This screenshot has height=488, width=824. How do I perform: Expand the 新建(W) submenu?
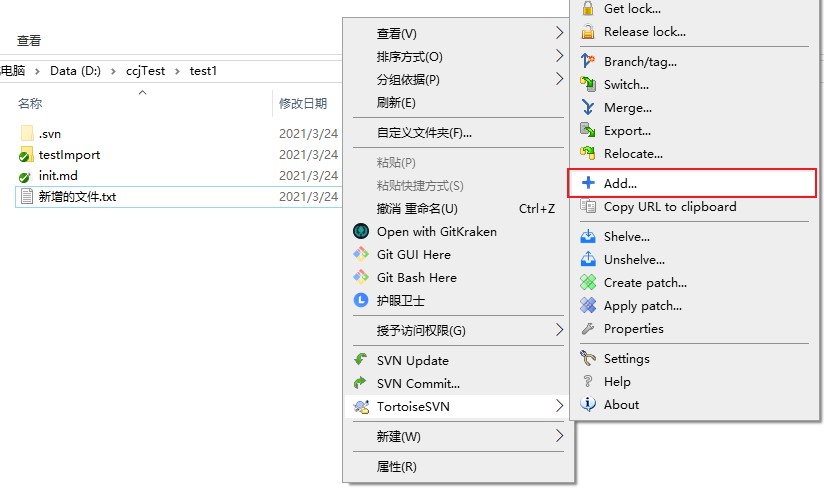coord(560,437)
